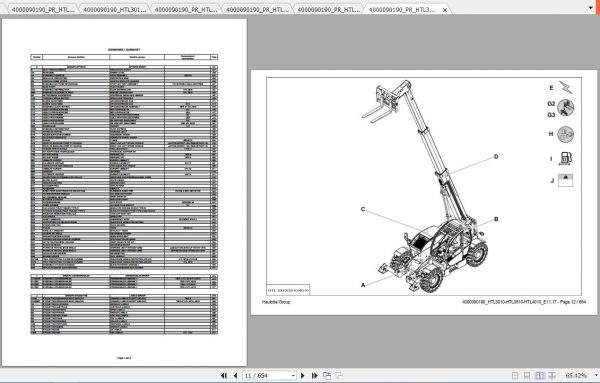
Task: Go to the next page
Action: [303, 376]
